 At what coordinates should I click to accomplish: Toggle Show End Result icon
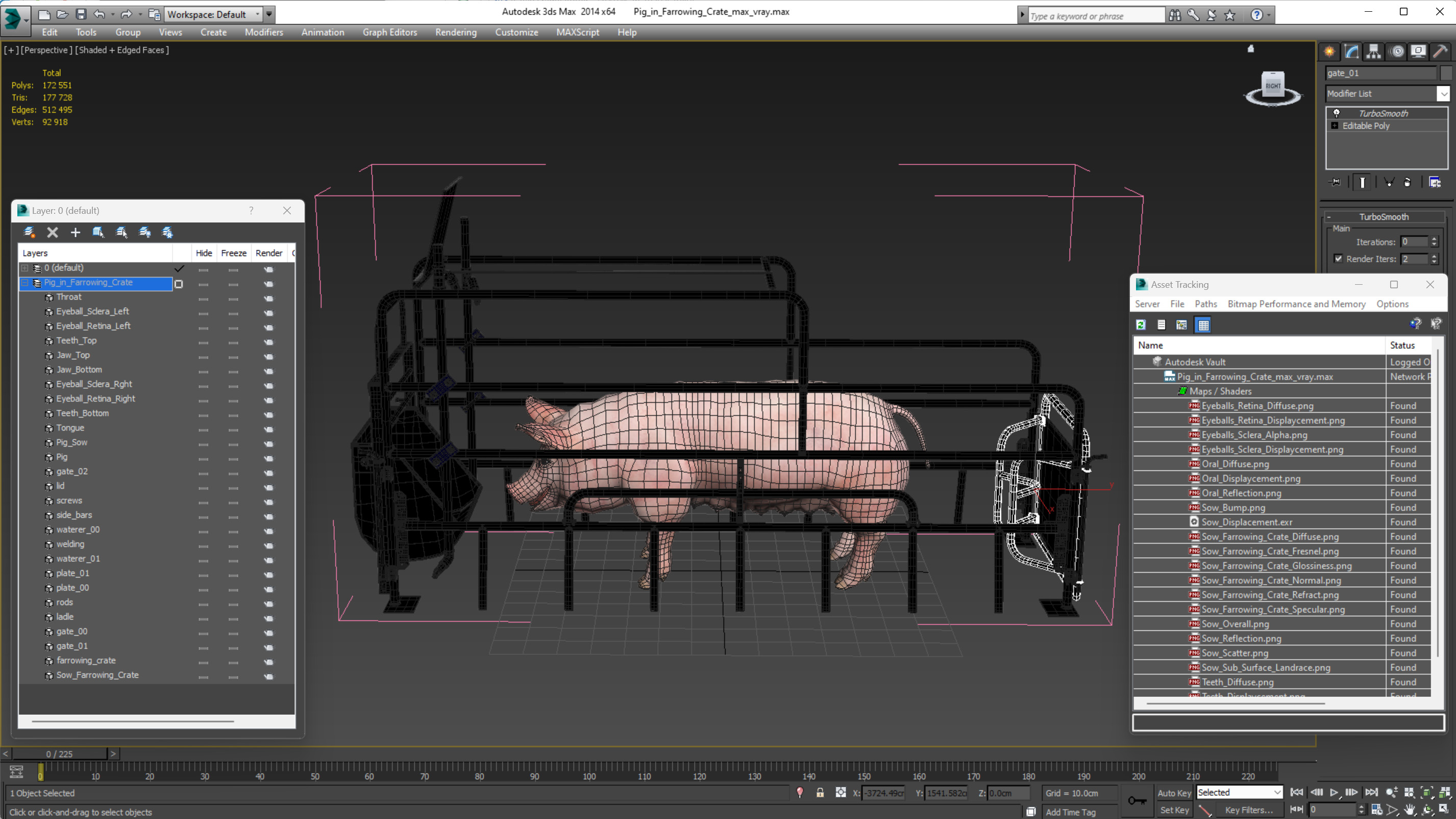(1363, 182)
